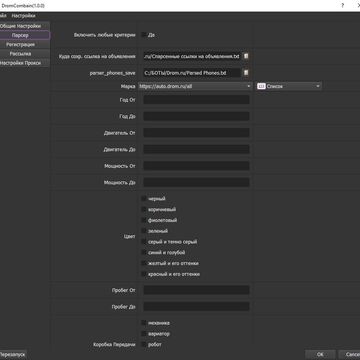This screenshot has height=360, width=360.
Task: Check the черный color option
Action: click(144, 199)
